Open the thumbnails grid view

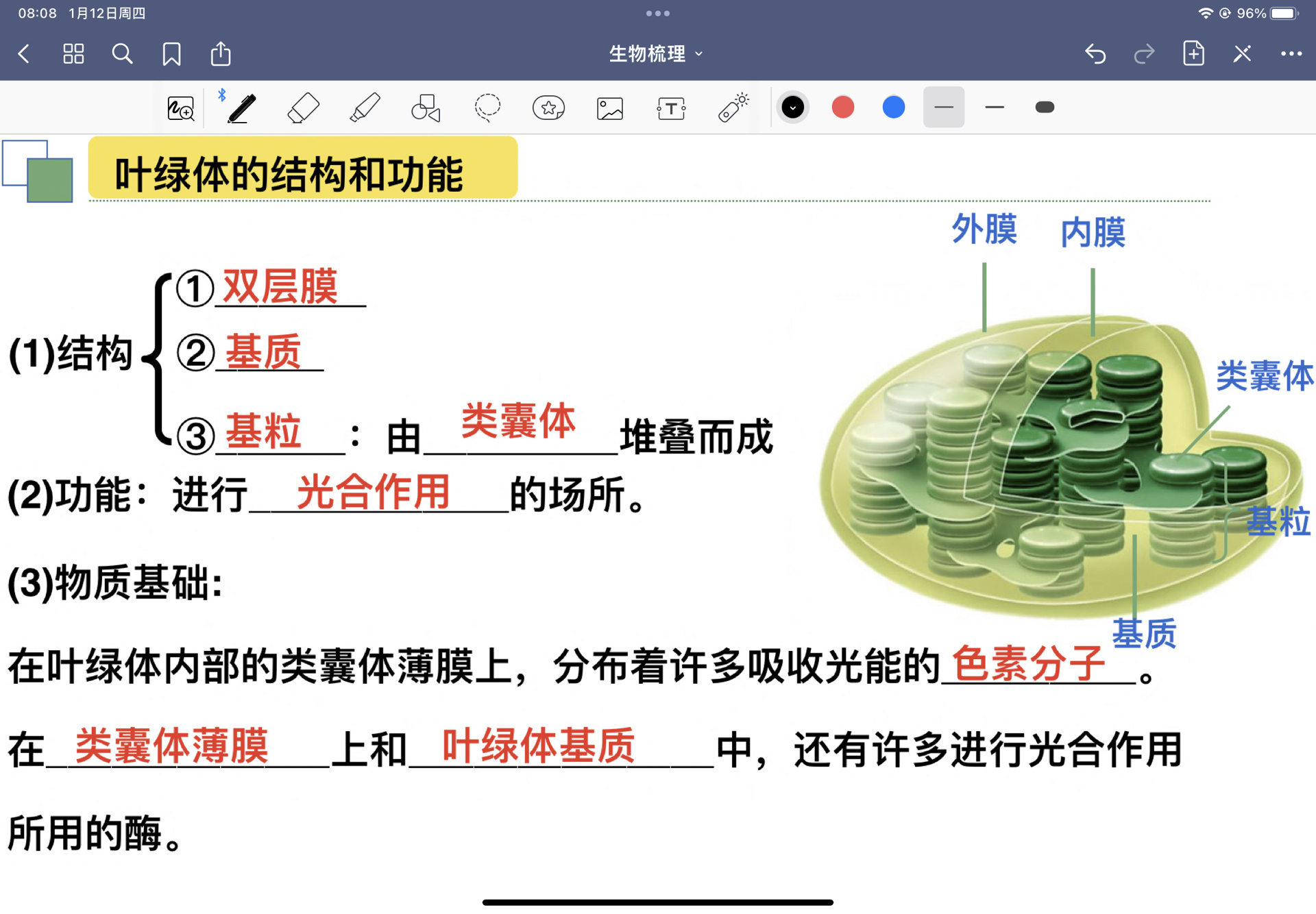(x=73, y=53)
